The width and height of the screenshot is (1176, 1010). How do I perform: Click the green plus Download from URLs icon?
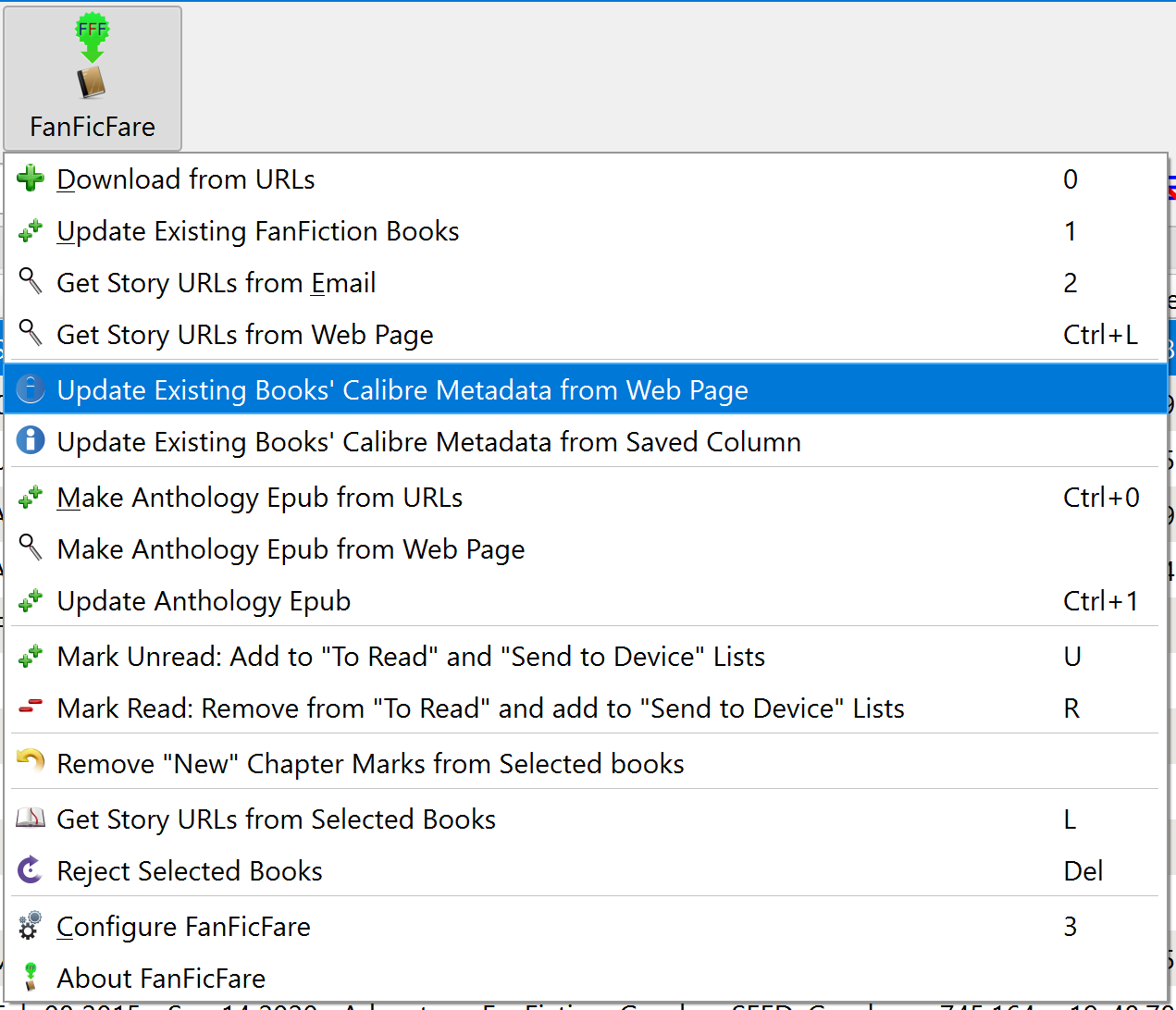click(31, 179)
